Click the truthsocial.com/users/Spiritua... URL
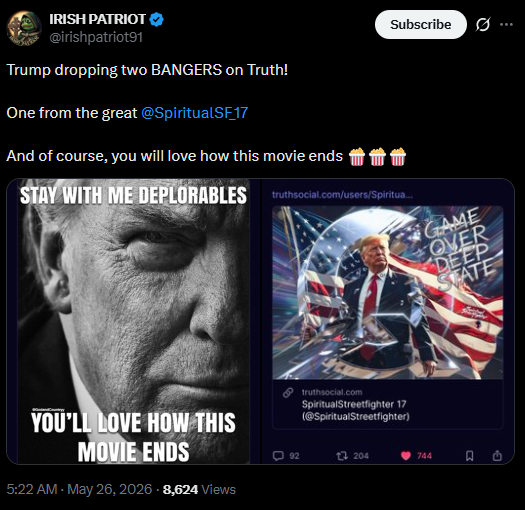 (342, 195)
